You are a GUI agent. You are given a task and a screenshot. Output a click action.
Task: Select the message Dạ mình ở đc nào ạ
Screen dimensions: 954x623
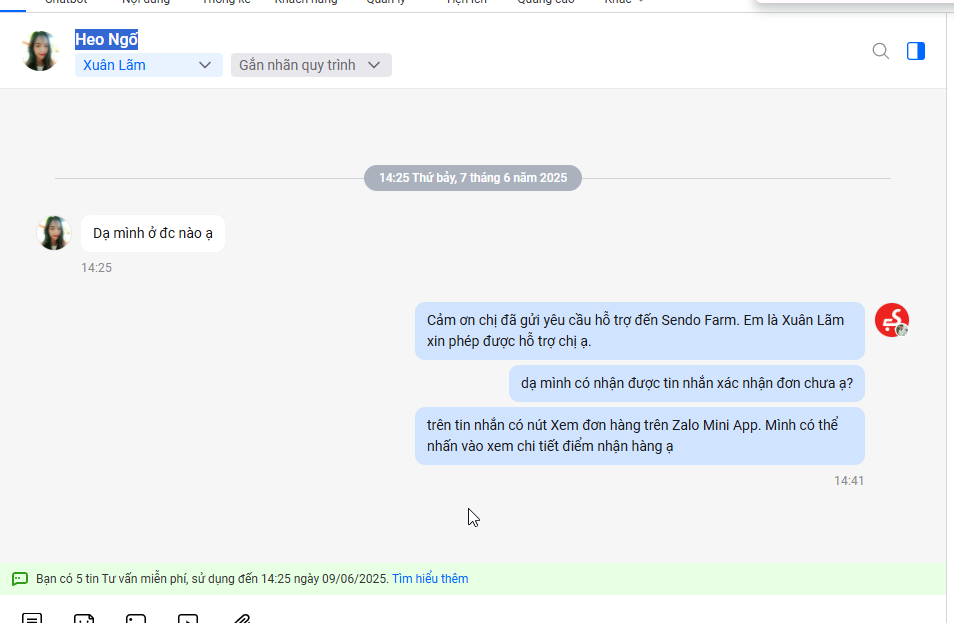point(153,233)
